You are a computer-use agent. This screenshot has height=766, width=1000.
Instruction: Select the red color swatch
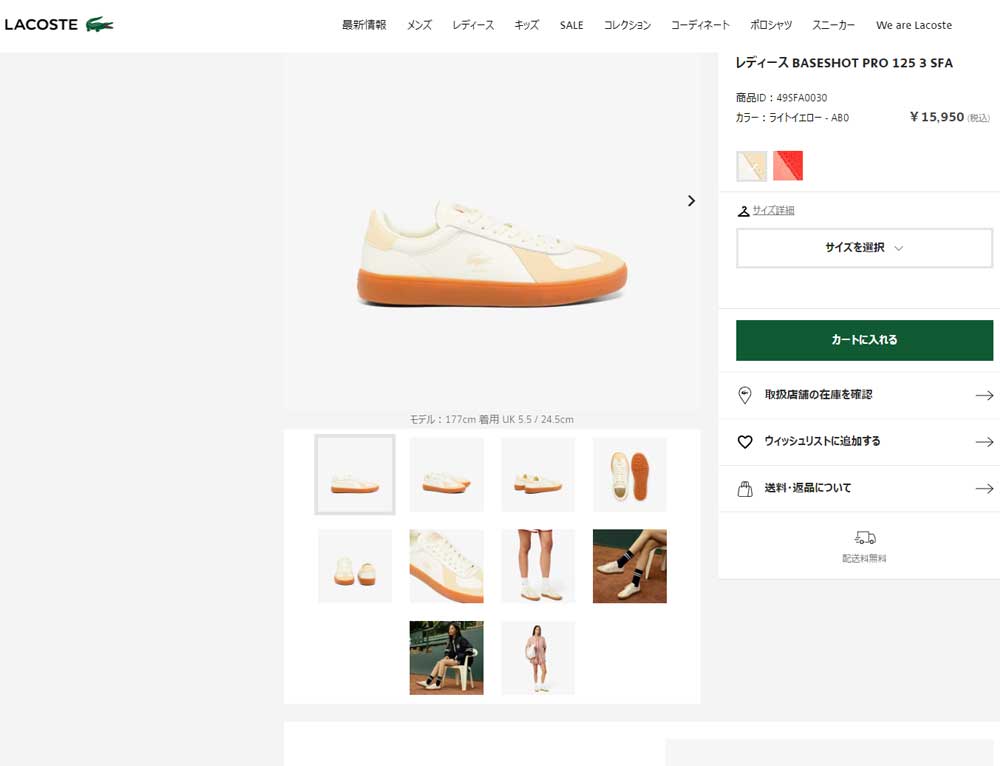788,166
